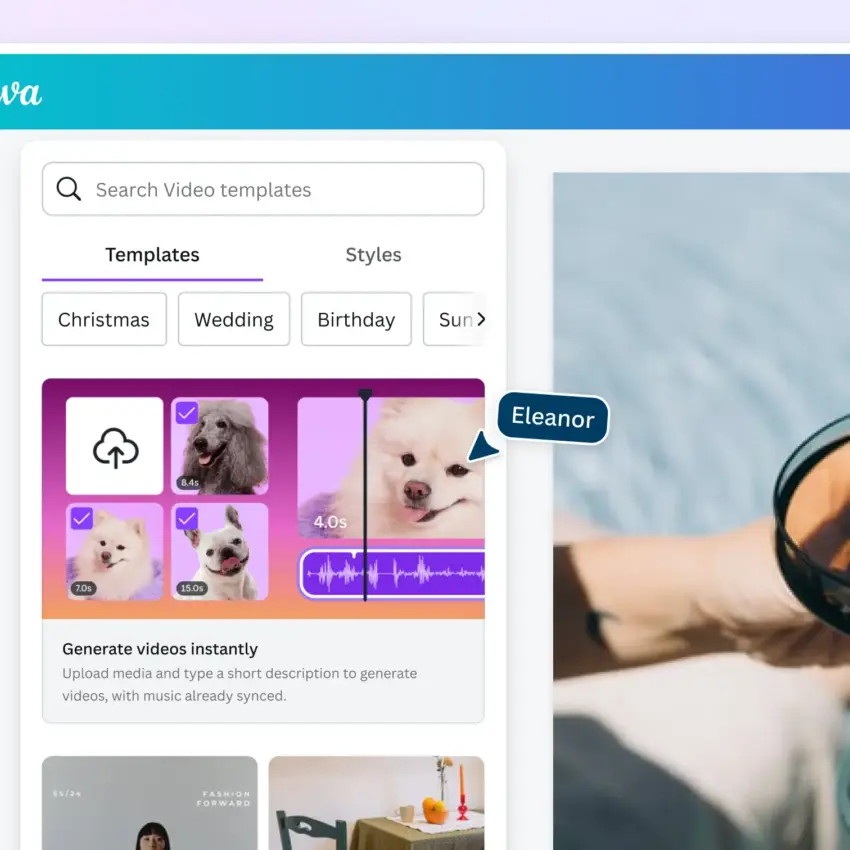Click the timeline playhead marker

[x=365, y=395]
